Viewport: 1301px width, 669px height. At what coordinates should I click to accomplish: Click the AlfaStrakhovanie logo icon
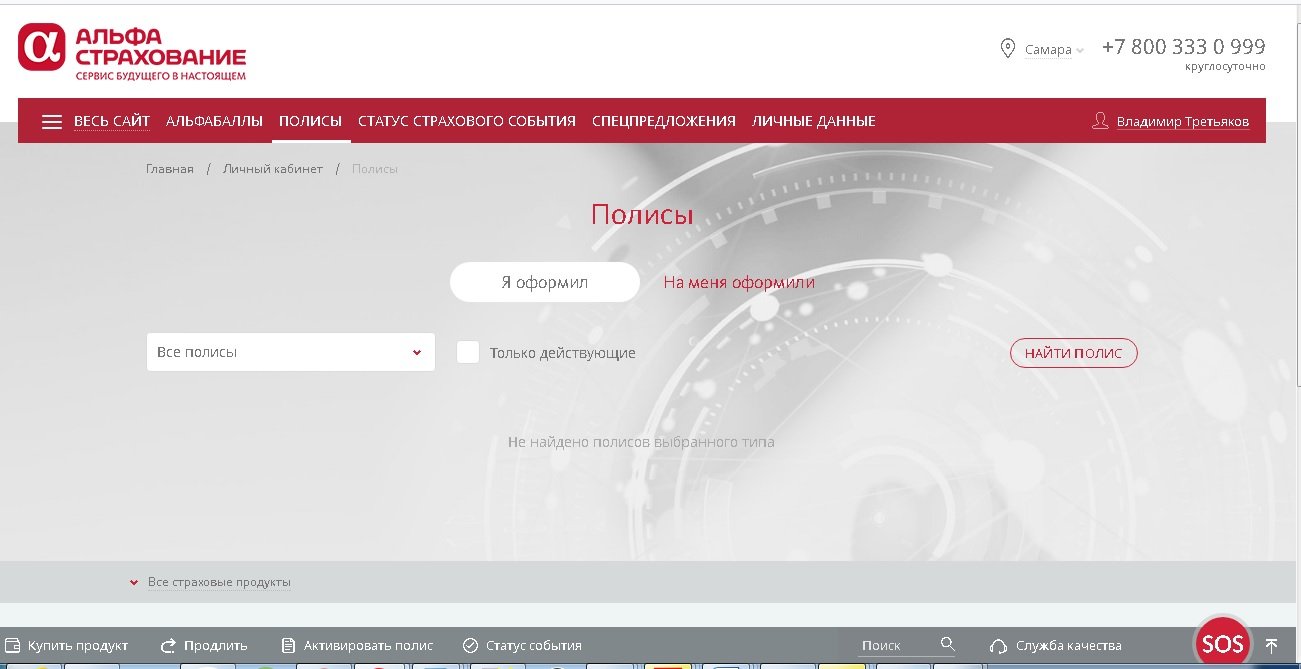point(42,48)
